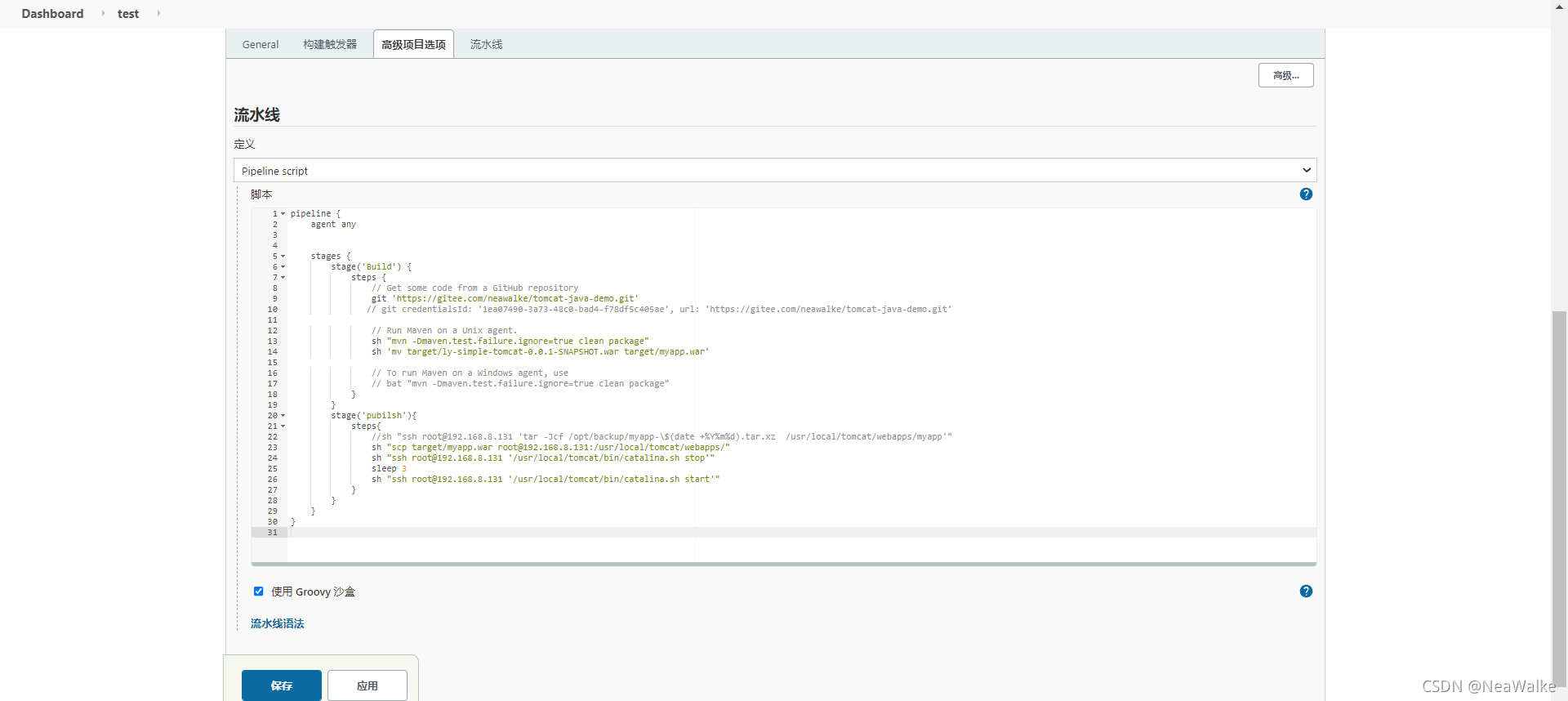Viewport: 1568px width, 701px height.
Task: Click the 高级... button
Action: [1285, 75]
